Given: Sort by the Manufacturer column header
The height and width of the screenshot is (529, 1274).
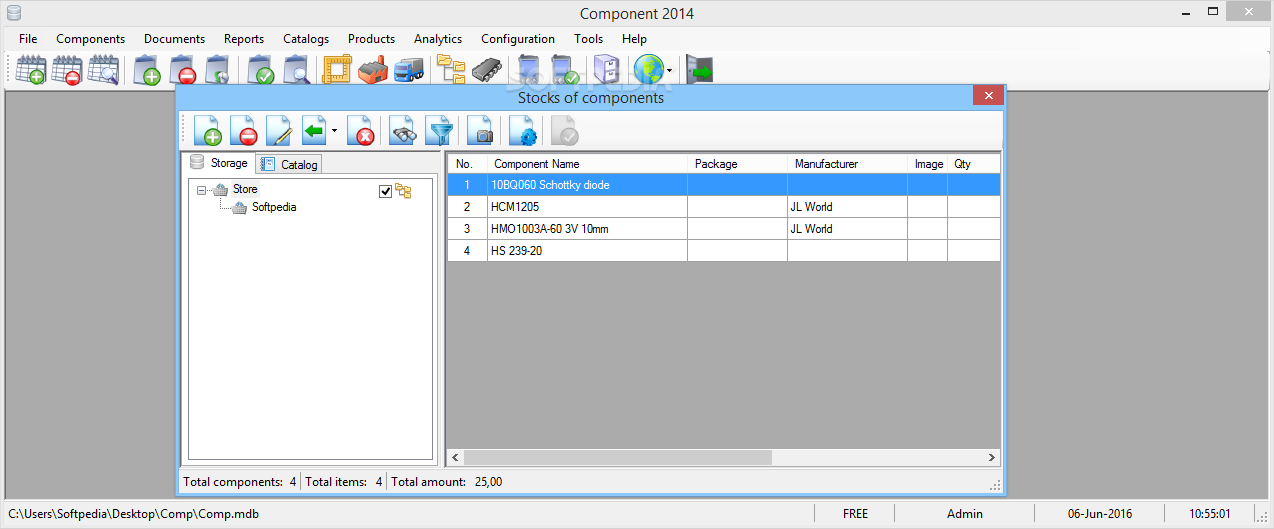Looking at the screenshot, I should click(847, 164).
